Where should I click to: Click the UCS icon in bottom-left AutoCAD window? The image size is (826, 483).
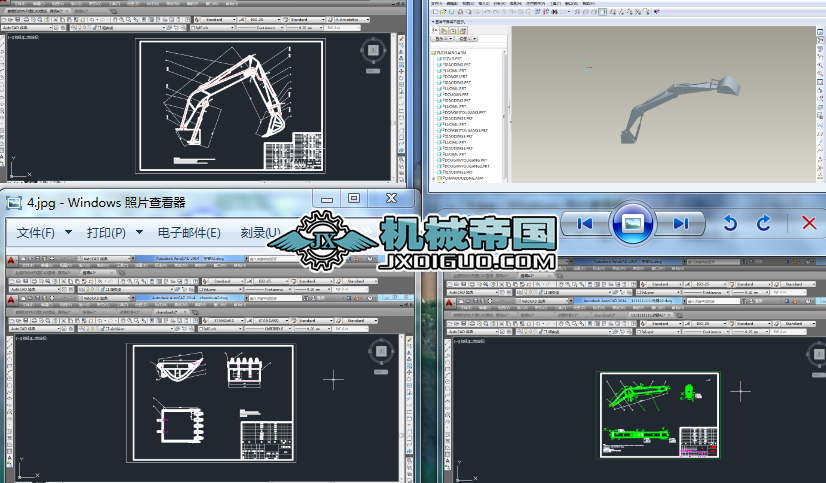(x=28, y=469)
